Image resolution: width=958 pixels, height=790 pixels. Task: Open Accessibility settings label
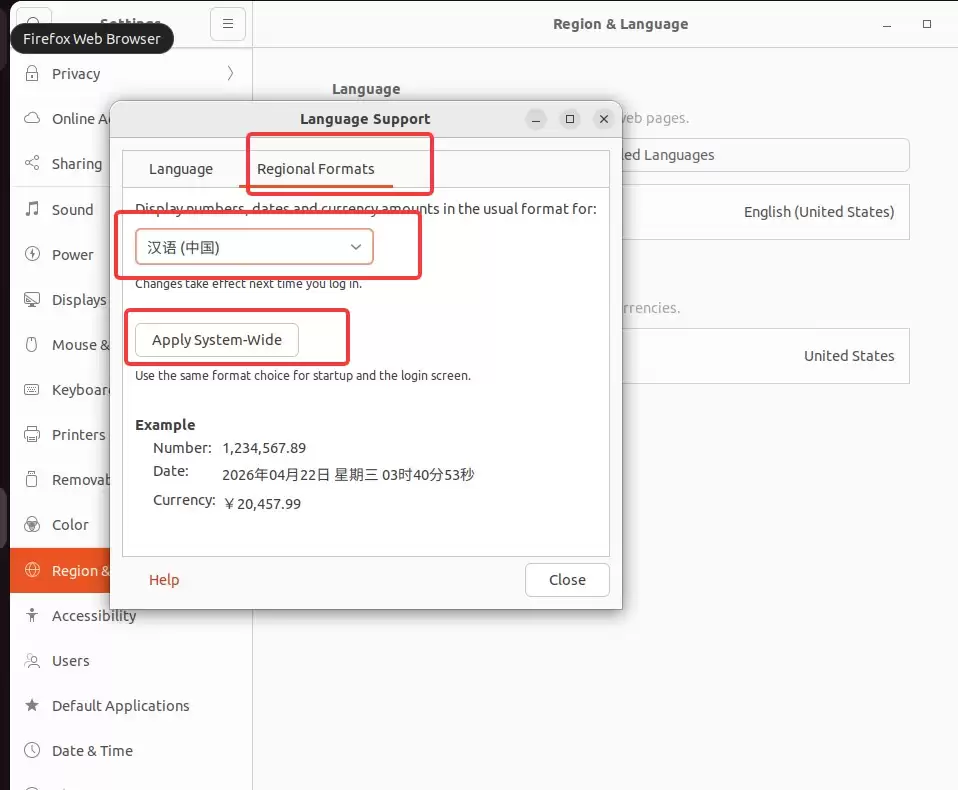pos(94,616)
